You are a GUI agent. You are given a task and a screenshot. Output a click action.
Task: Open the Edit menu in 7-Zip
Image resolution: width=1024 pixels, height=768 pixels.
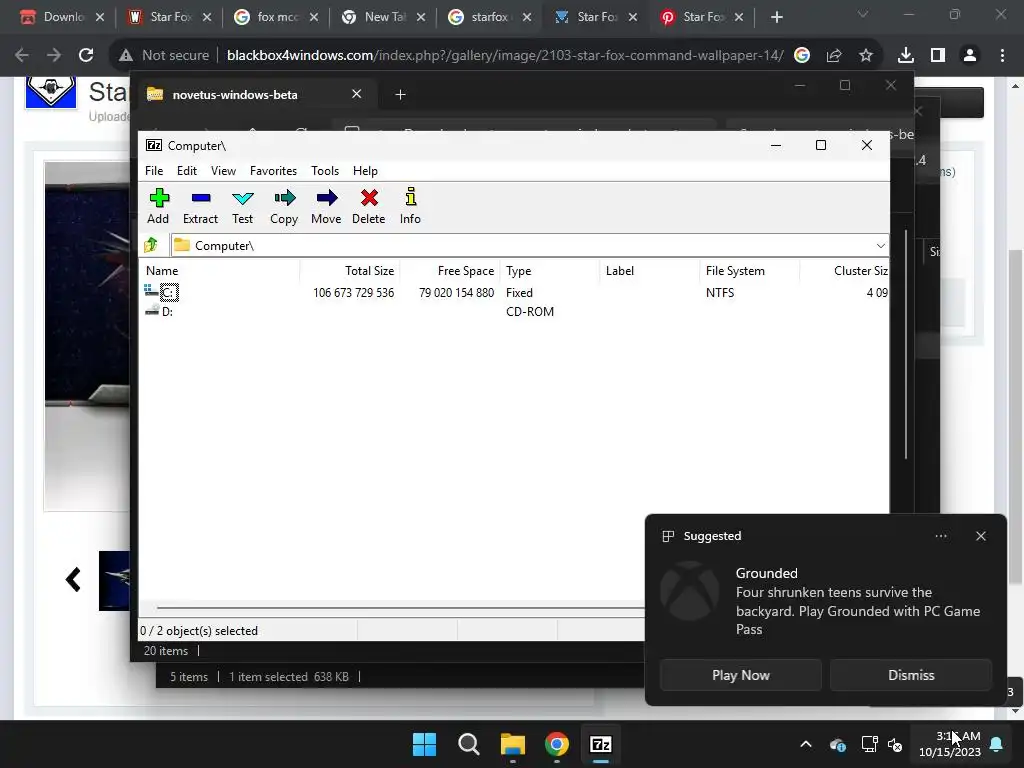coord(187,170)
